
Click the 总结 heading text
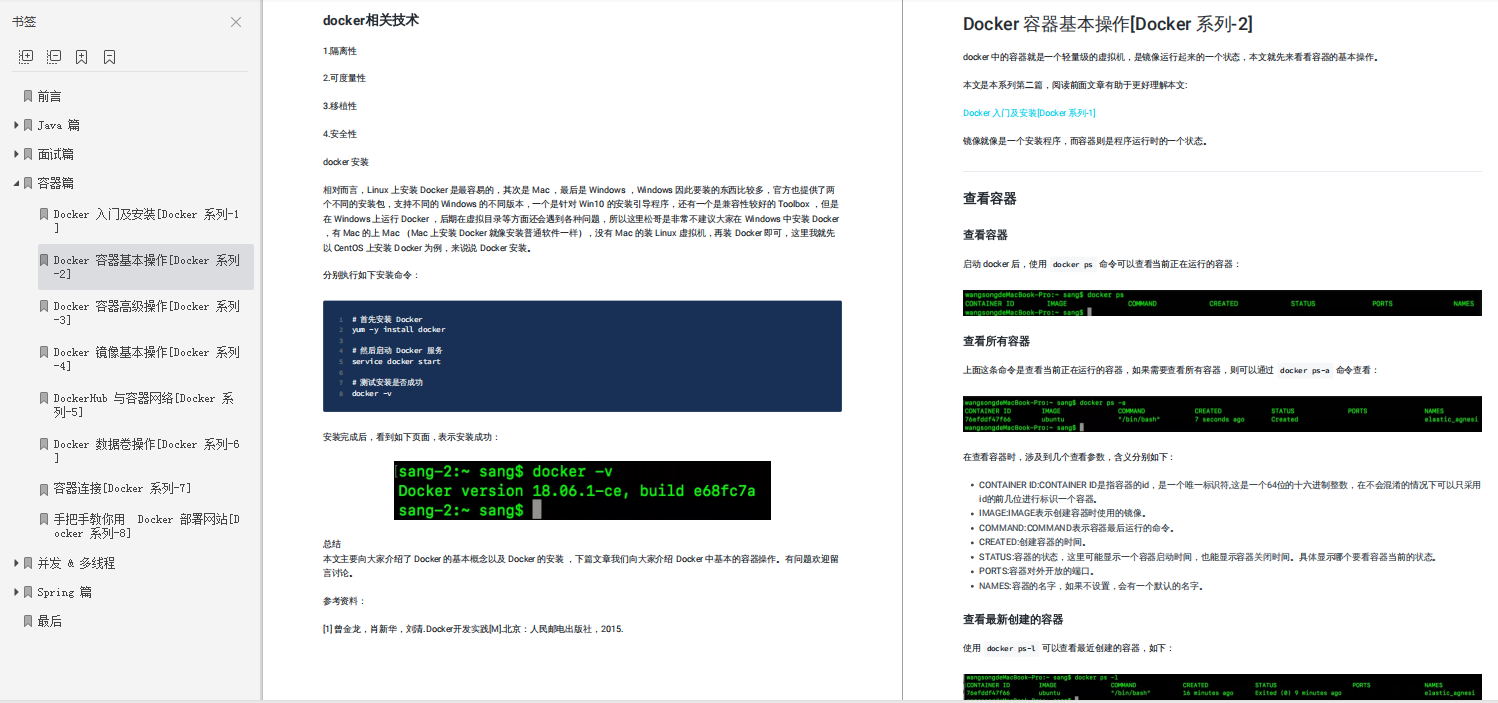[x=332, y=544]
